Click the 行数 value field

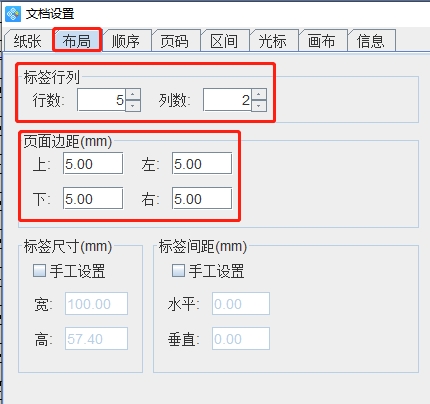point(101,100)
